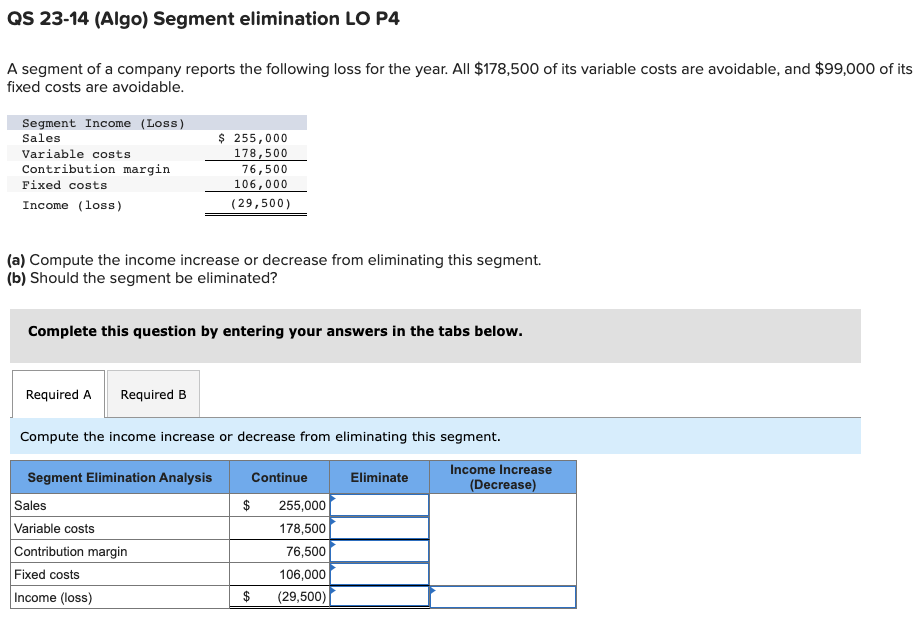Click the Eliminate input for Fixed costs
923x617 pixels.
click(378, 574)
